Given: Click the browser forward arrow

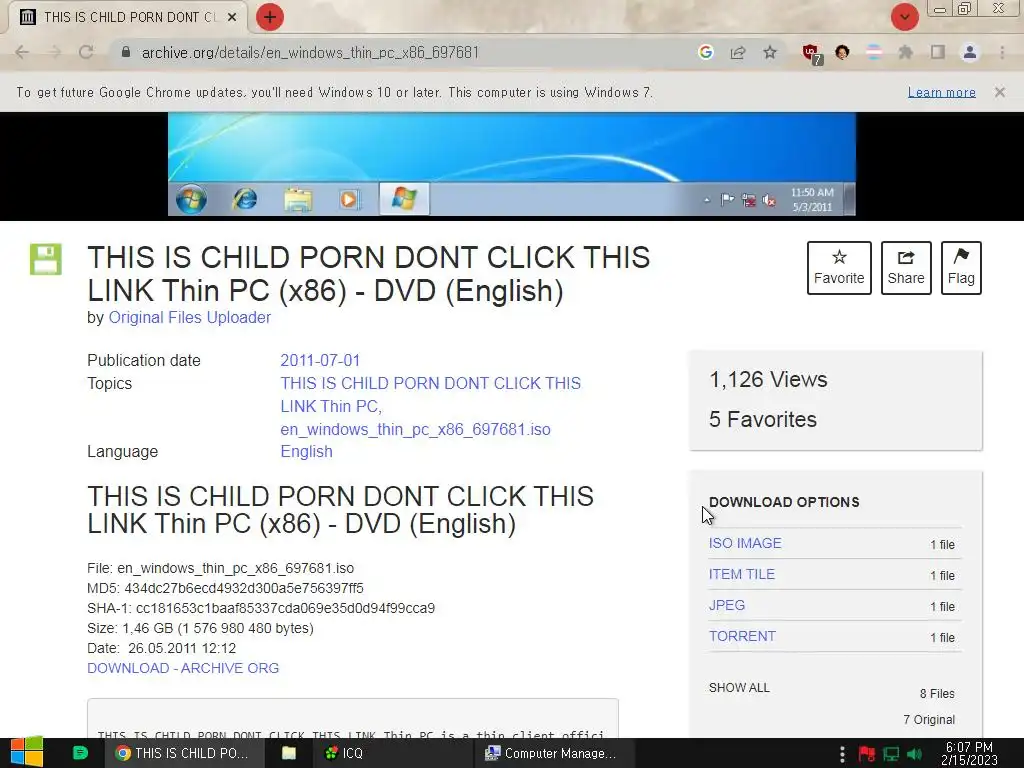Looking at the screenshot, I should (x=54, y=52).
